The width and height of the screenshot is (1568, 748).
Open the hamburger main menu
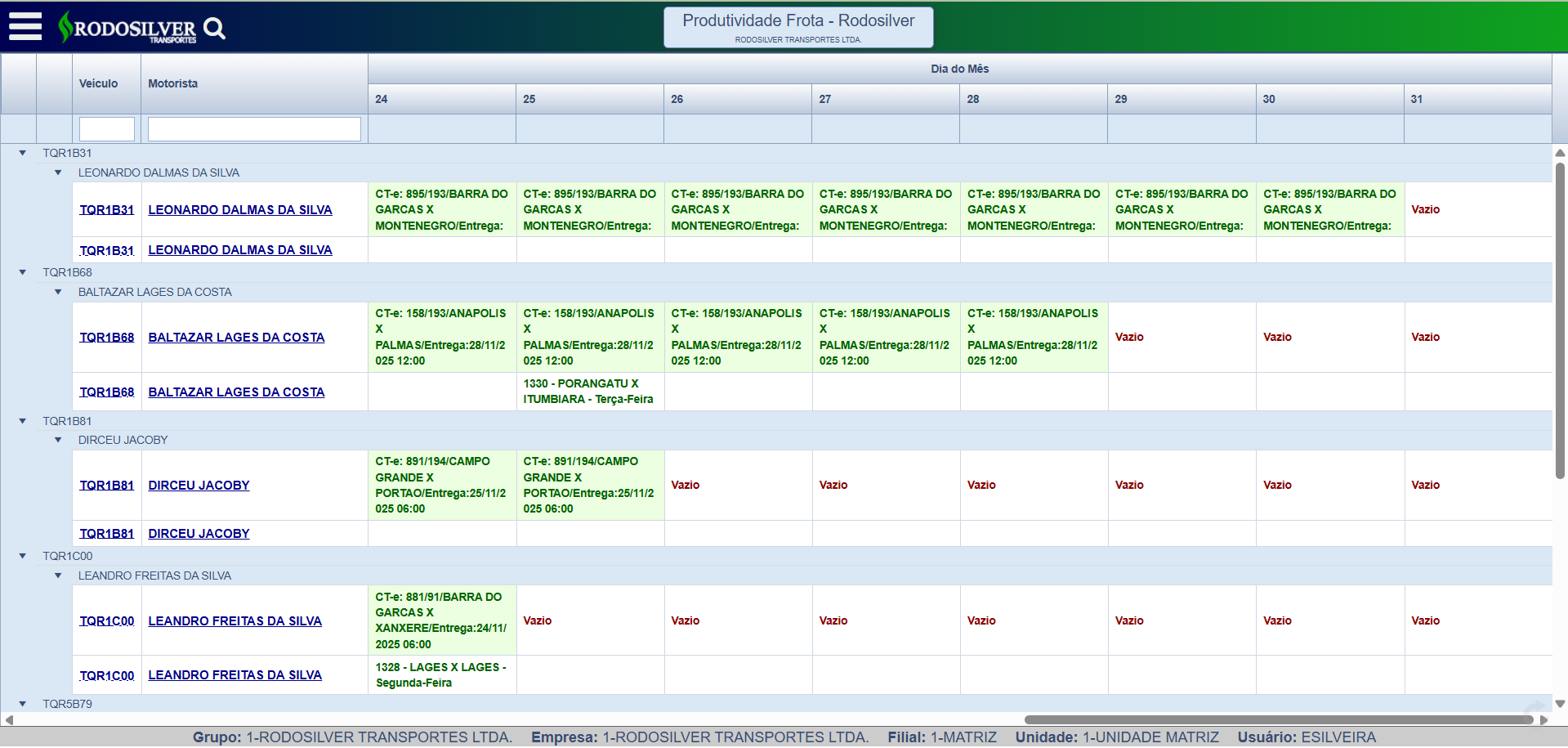[x=25, y=27]
